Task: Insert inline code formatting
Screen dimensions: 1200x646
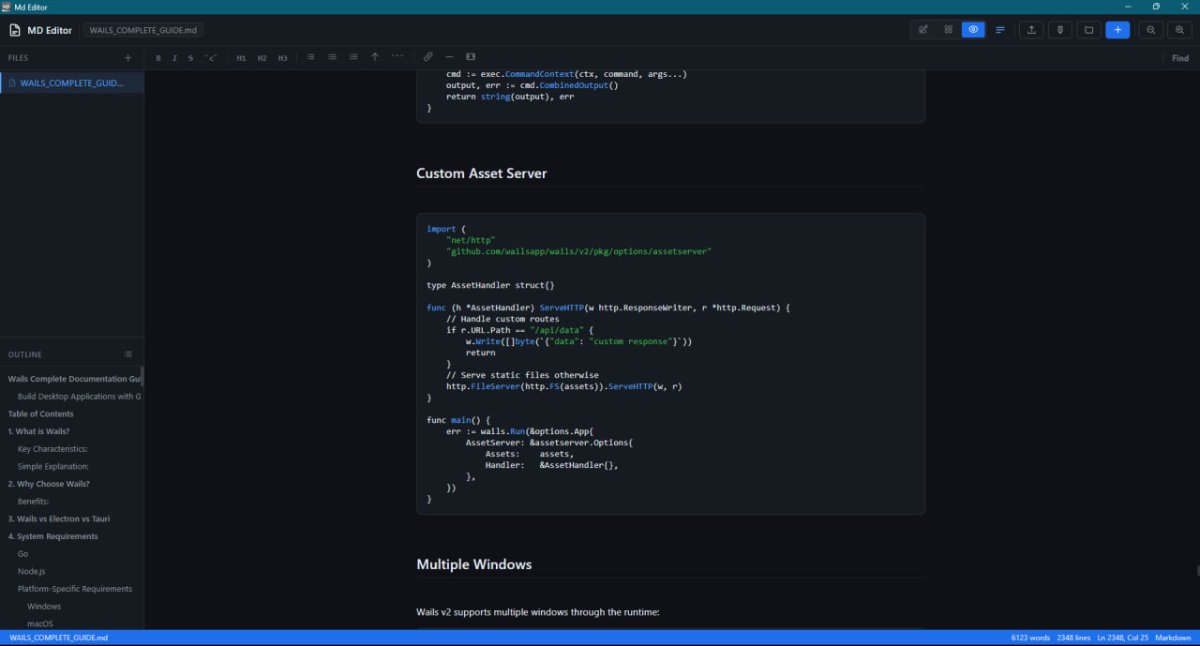Action: point(211,58)
